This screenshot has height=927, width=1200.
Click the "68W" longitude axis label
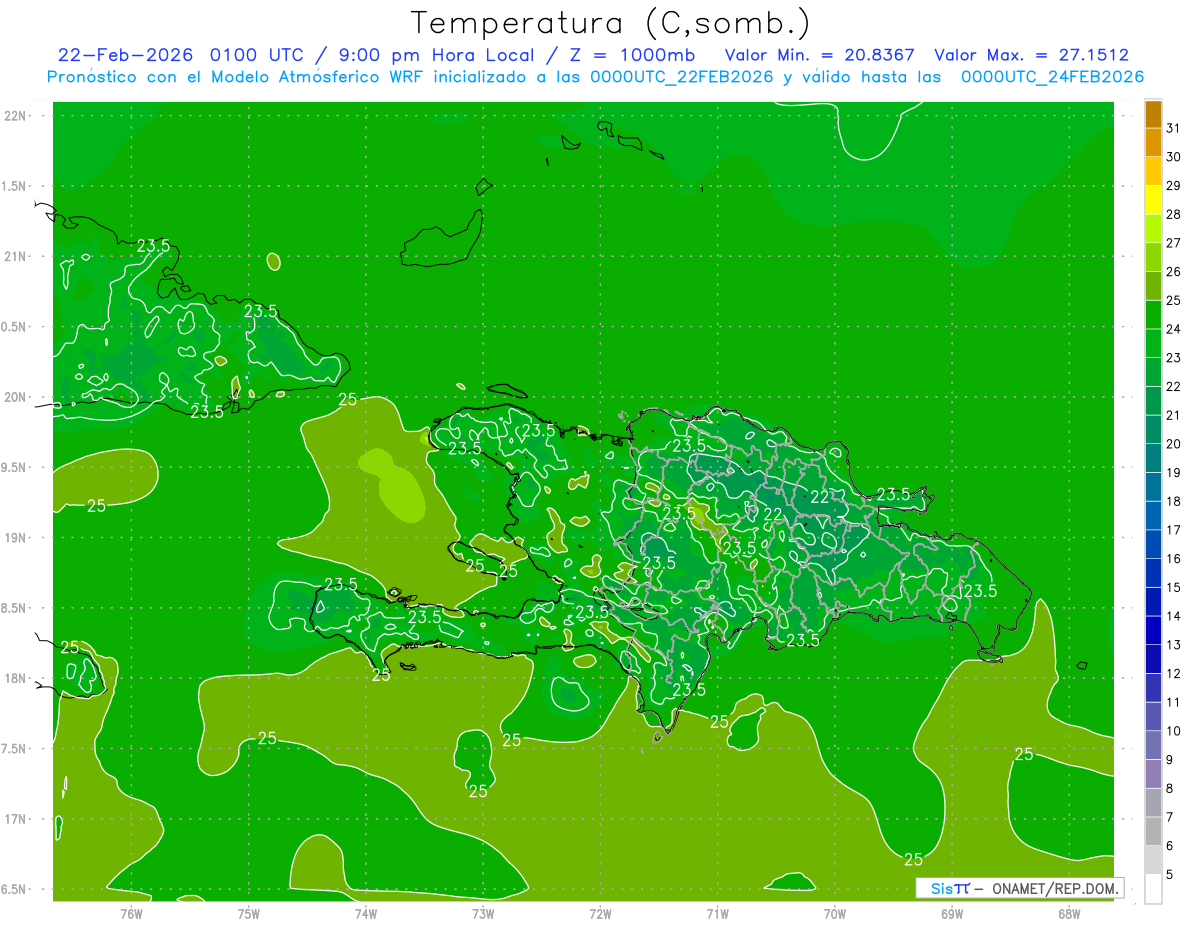(x=1069, y=914)
